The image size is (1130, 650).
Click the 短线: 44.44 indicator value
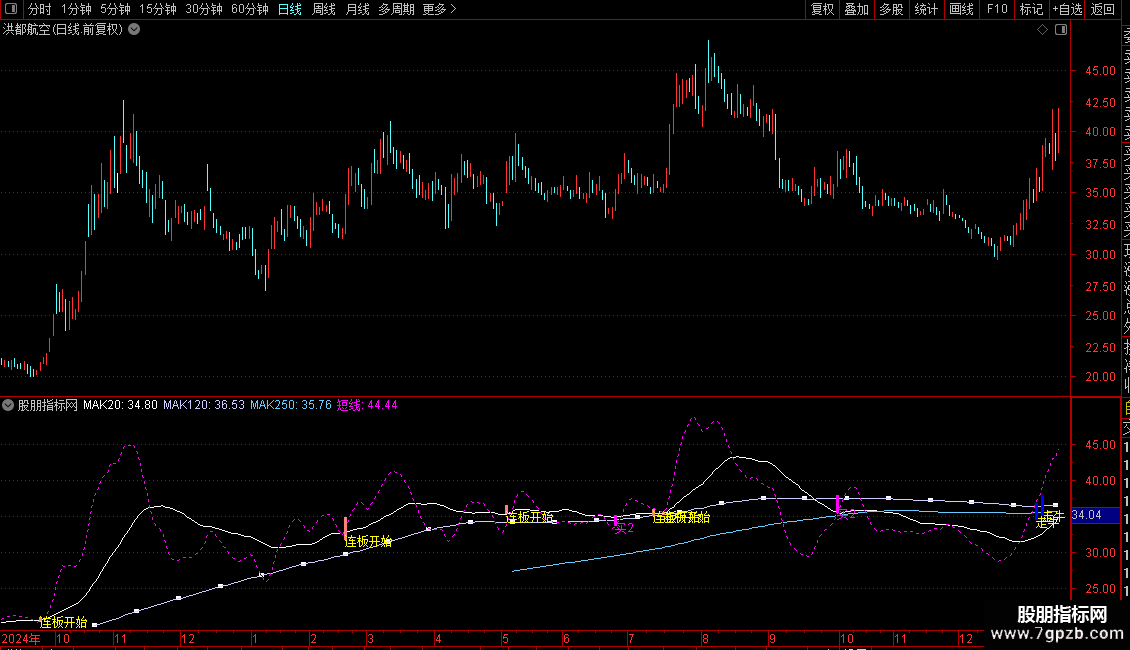pyautogui.click(x=368, y=405)
